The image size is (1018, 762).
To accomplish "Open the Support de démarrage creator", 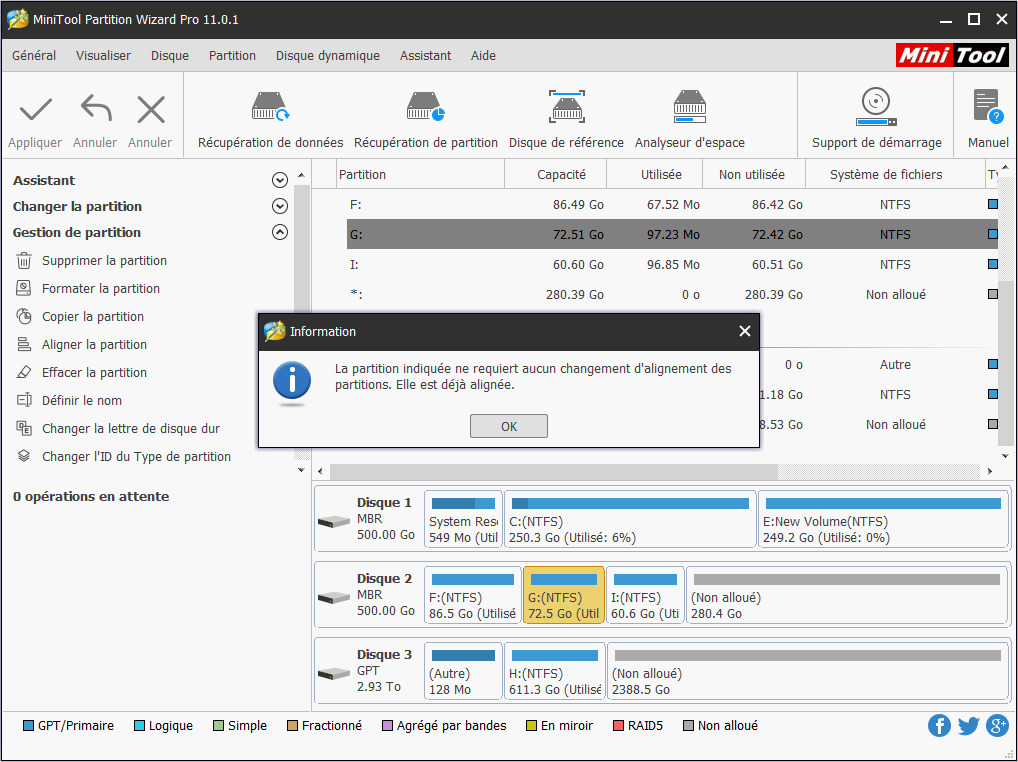I will pos(876,115).
